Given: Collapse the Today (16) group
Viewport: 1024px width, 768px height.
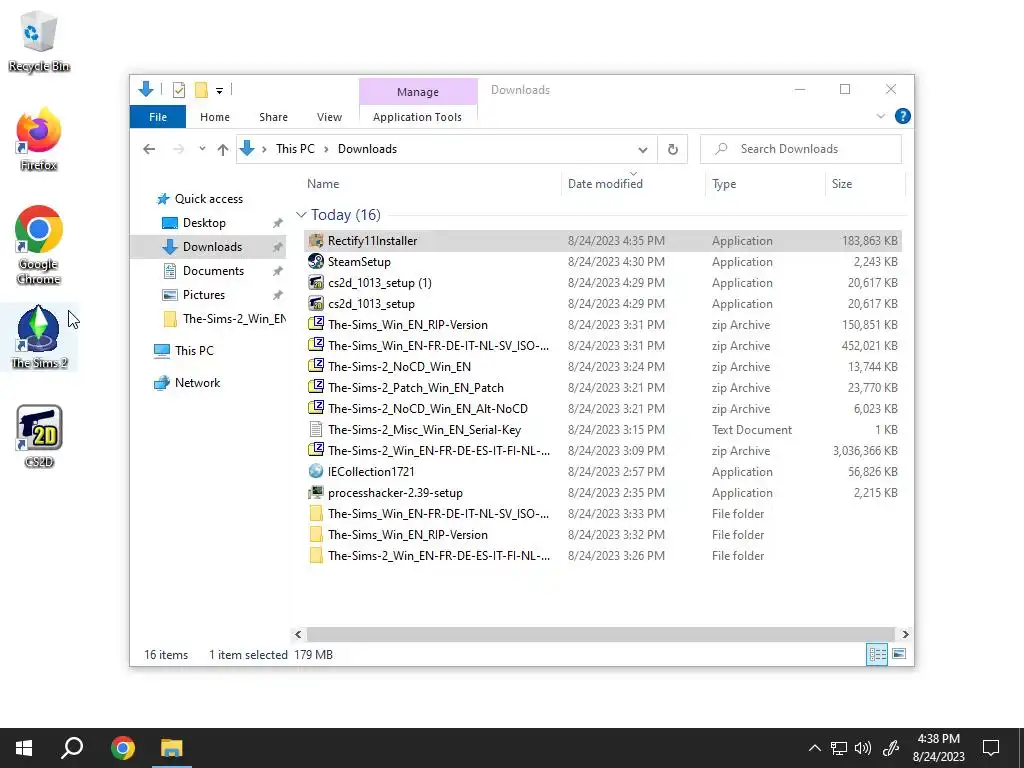Looking at the screenshot, I should pos(301,215).
